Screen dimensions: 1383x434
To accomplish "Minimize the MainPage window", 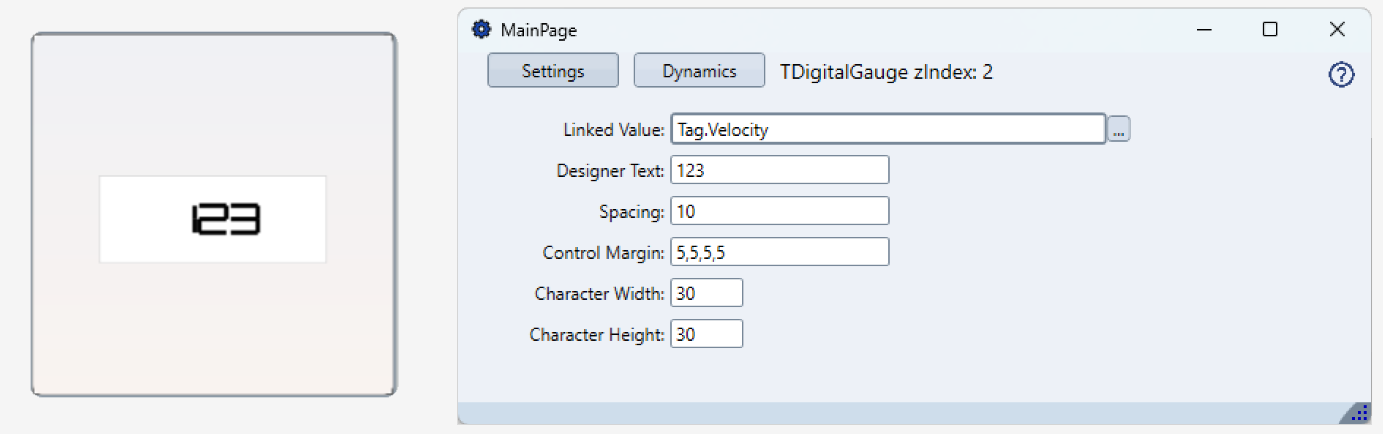I will tap(1205, 30).
